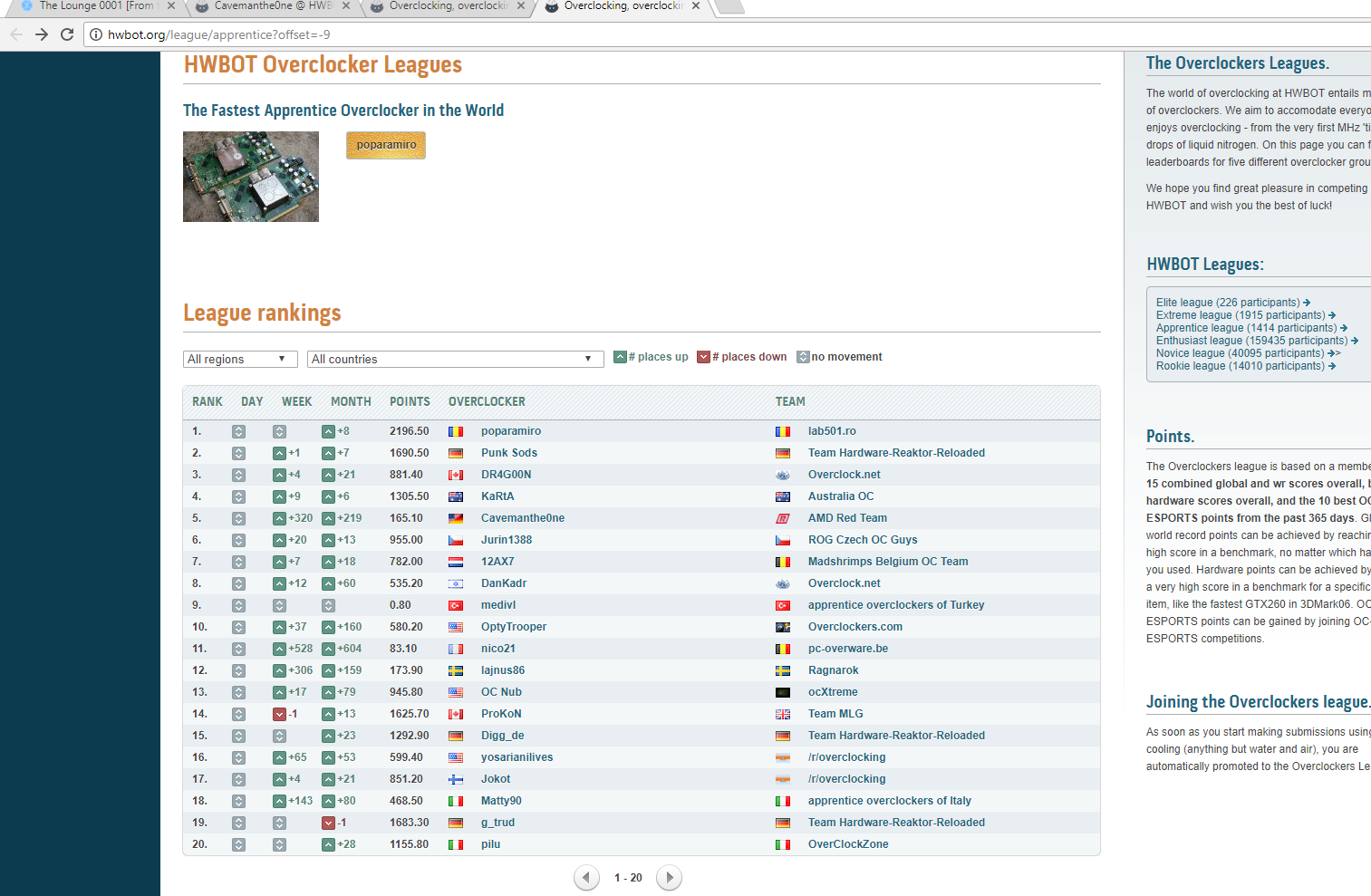Close The Lounge 0001 browser tab

coord(171,5)
